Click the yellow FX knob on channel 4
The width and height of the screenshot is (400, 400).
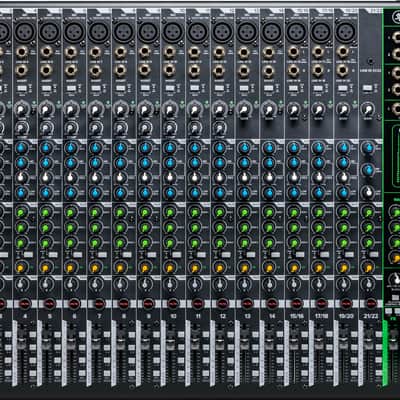coord(21,268)
